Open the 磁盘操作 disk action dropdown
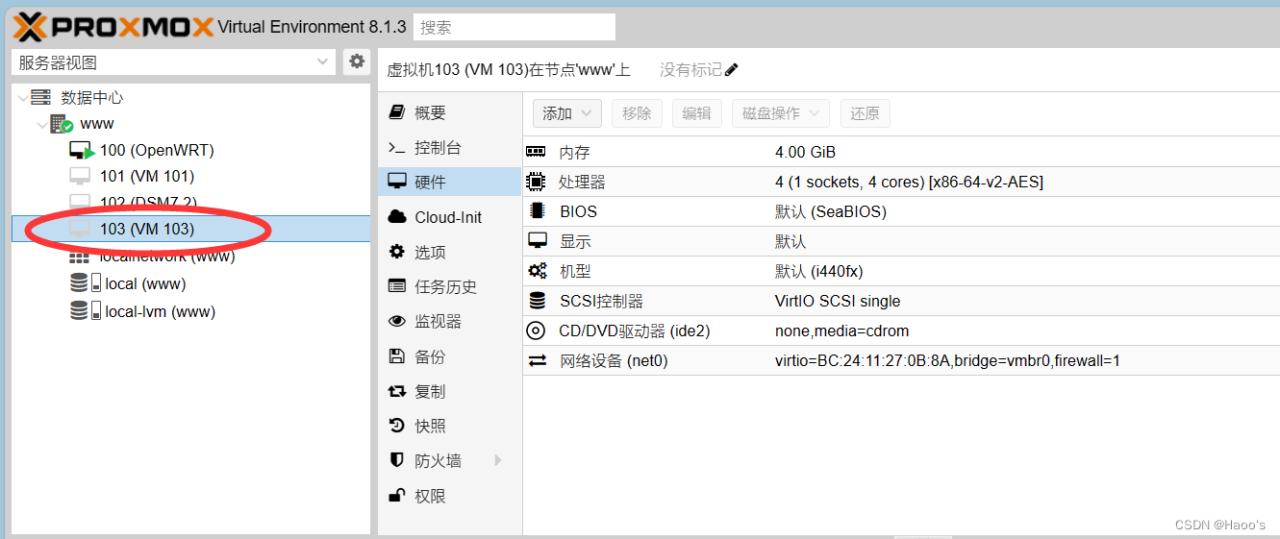The width and height of the screenshot is (1280, 539). (x=781, y=113)
